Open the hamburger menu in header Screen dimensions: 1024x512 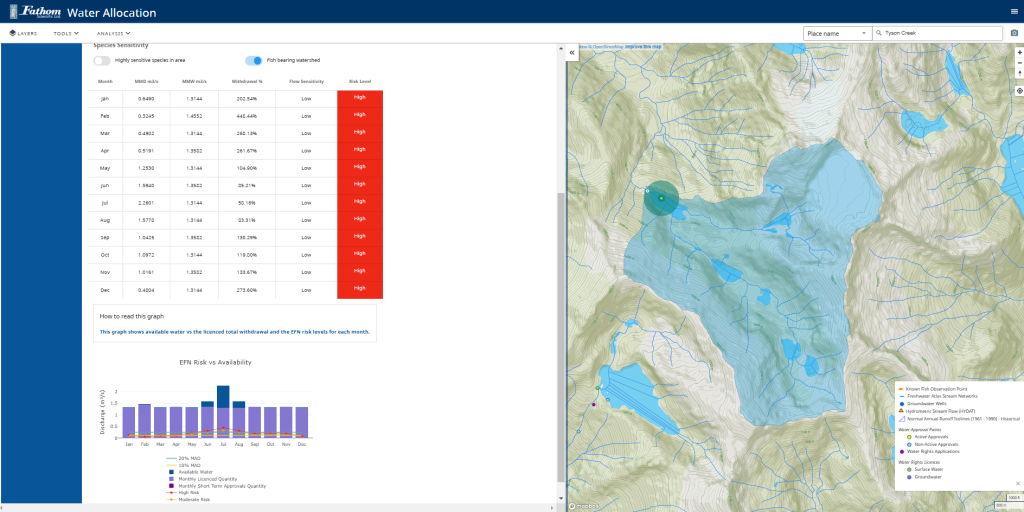1014,11
